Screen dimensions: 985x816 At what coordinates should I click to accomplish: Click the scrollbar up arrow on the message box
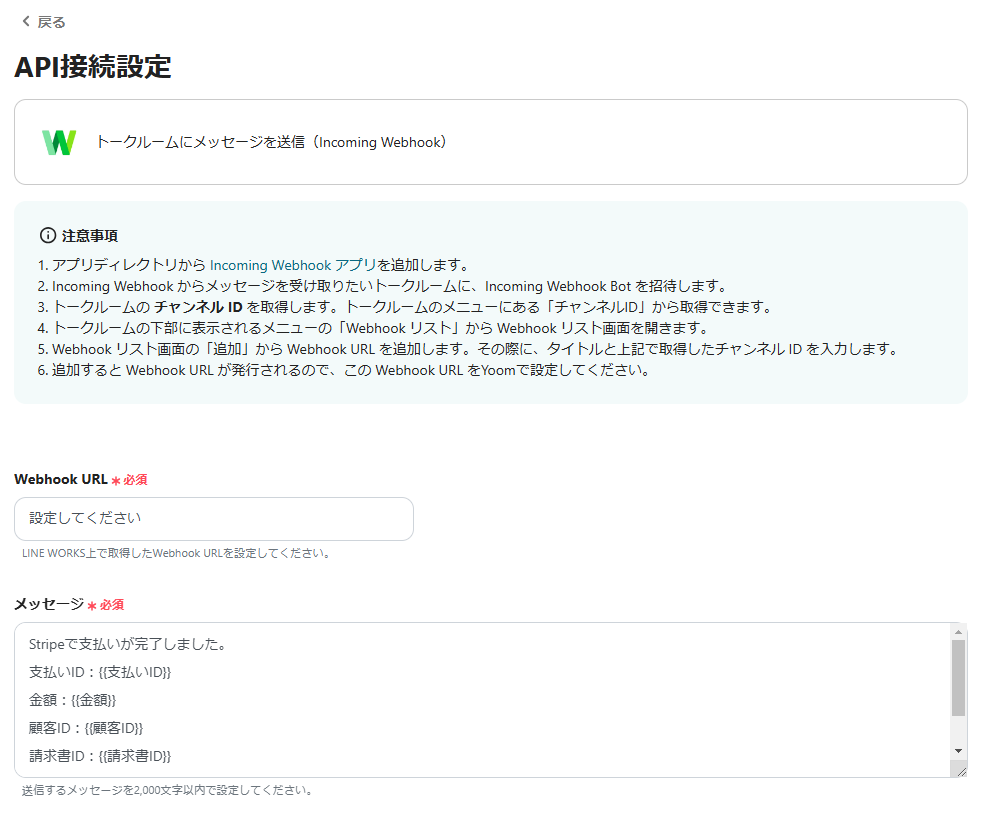click(958, 630)
